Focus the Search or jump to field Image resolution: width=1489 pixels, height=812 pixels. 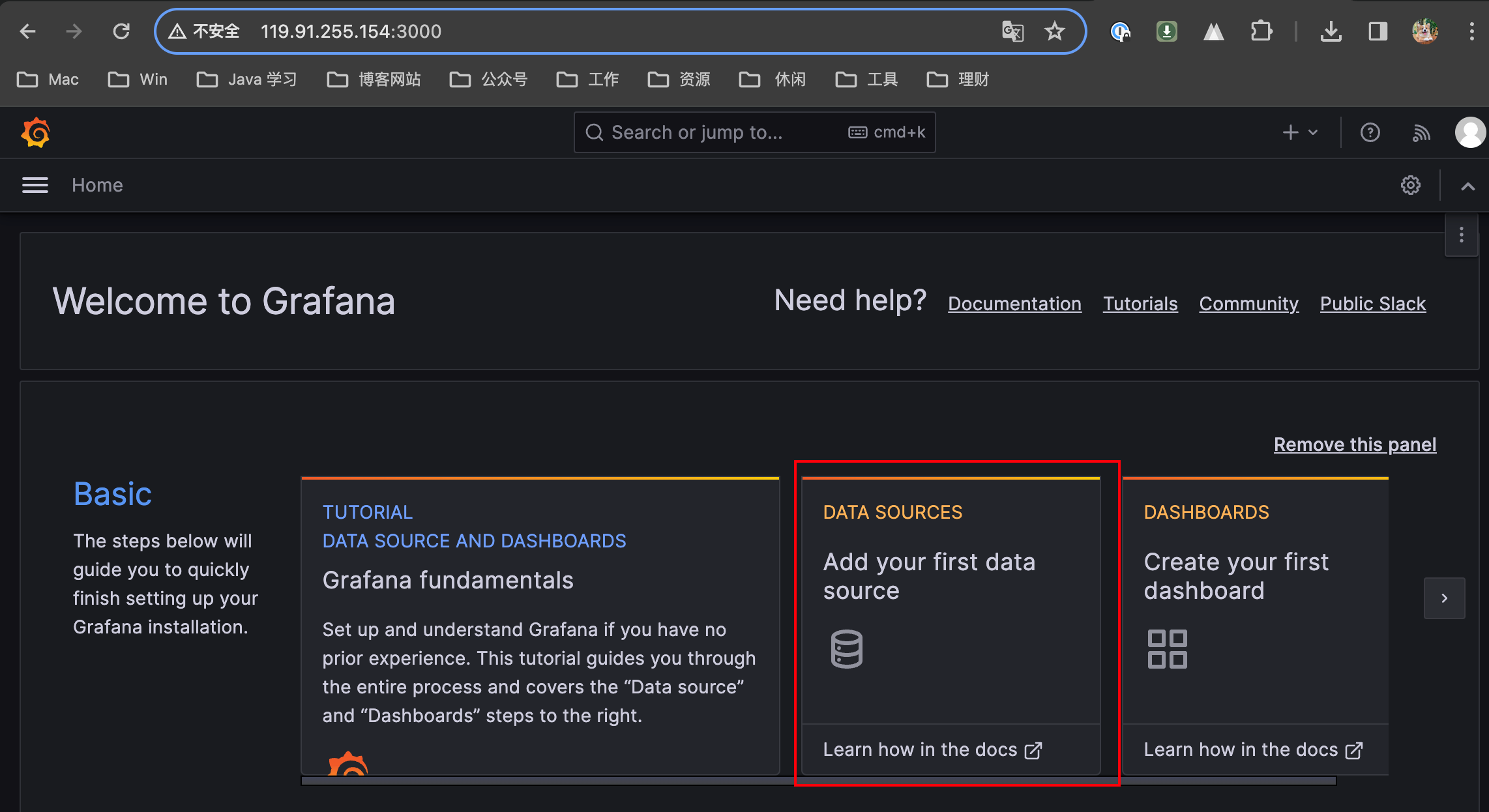click(755, 132)
